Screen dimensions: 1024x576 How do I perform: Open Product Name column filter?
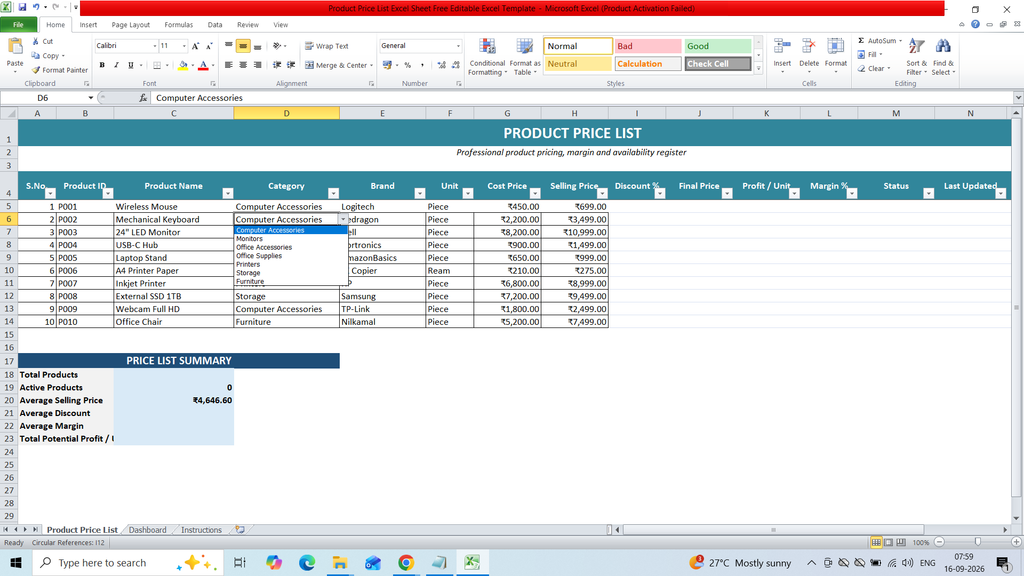(227, 193)
